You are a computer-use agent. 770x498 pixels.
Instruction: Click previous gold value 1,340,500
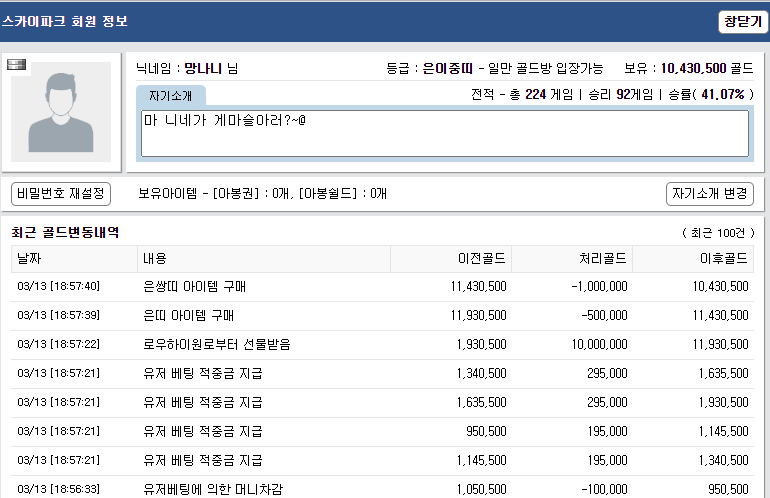point(481,373)
